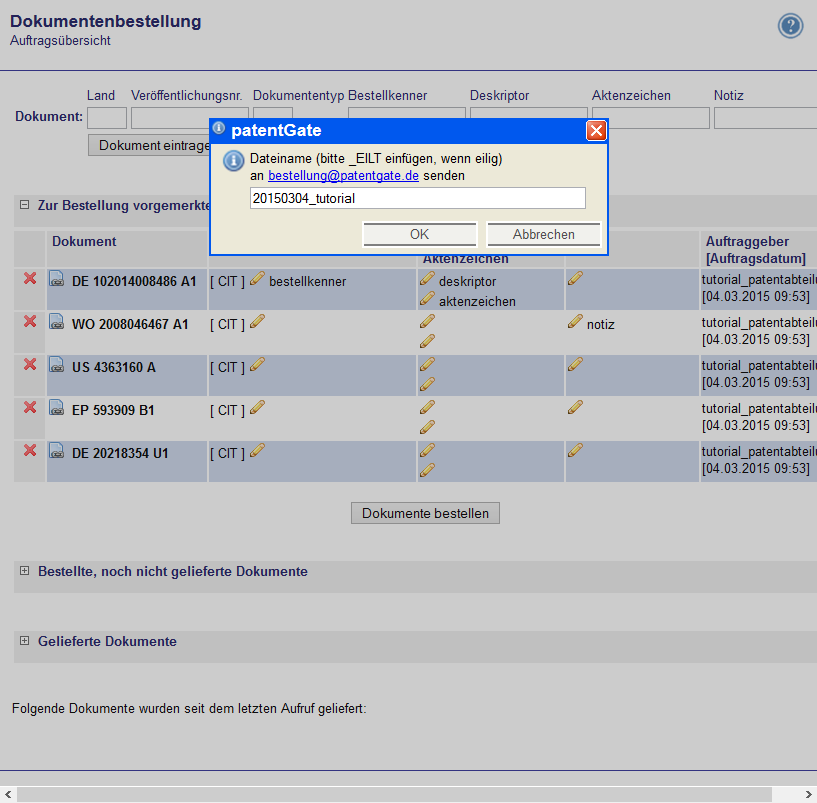Edit the 'bestellkenner' pencil in DE 102014008486 row
The width and height of the screenshot is (817, 803).
257,278
